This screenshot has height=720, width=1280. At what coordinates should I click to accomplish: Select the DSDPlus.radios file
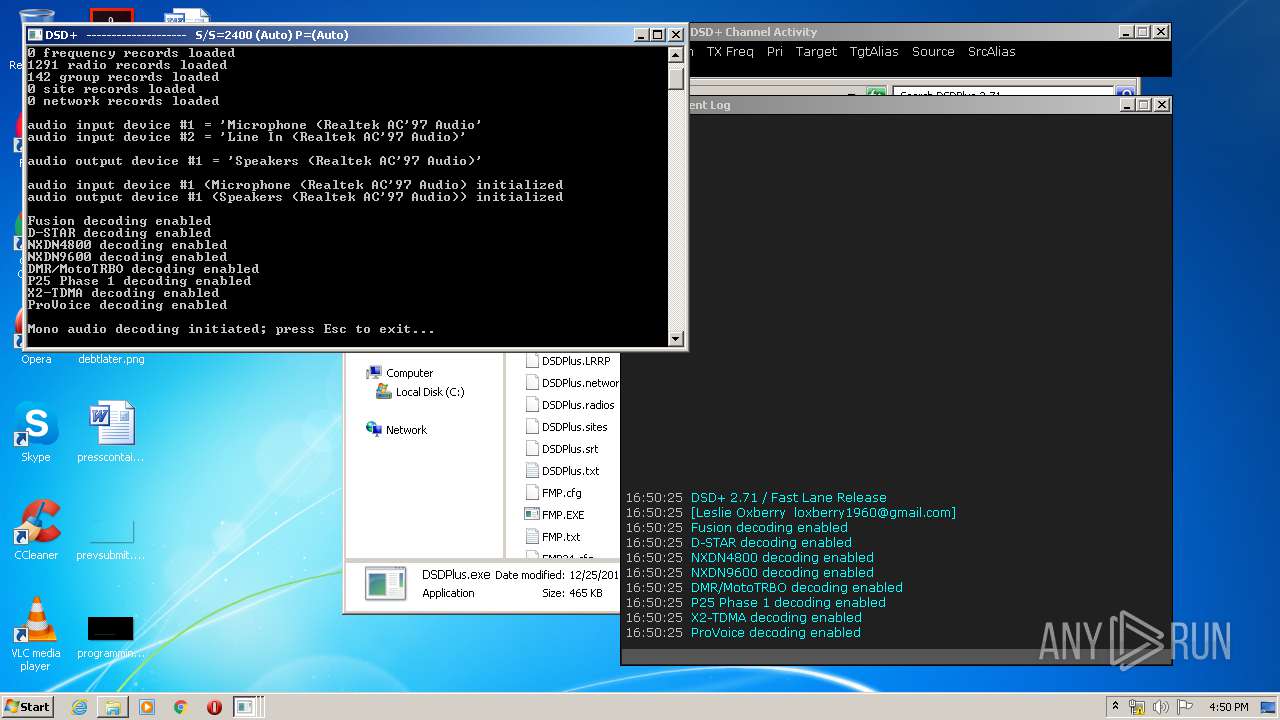570,405
